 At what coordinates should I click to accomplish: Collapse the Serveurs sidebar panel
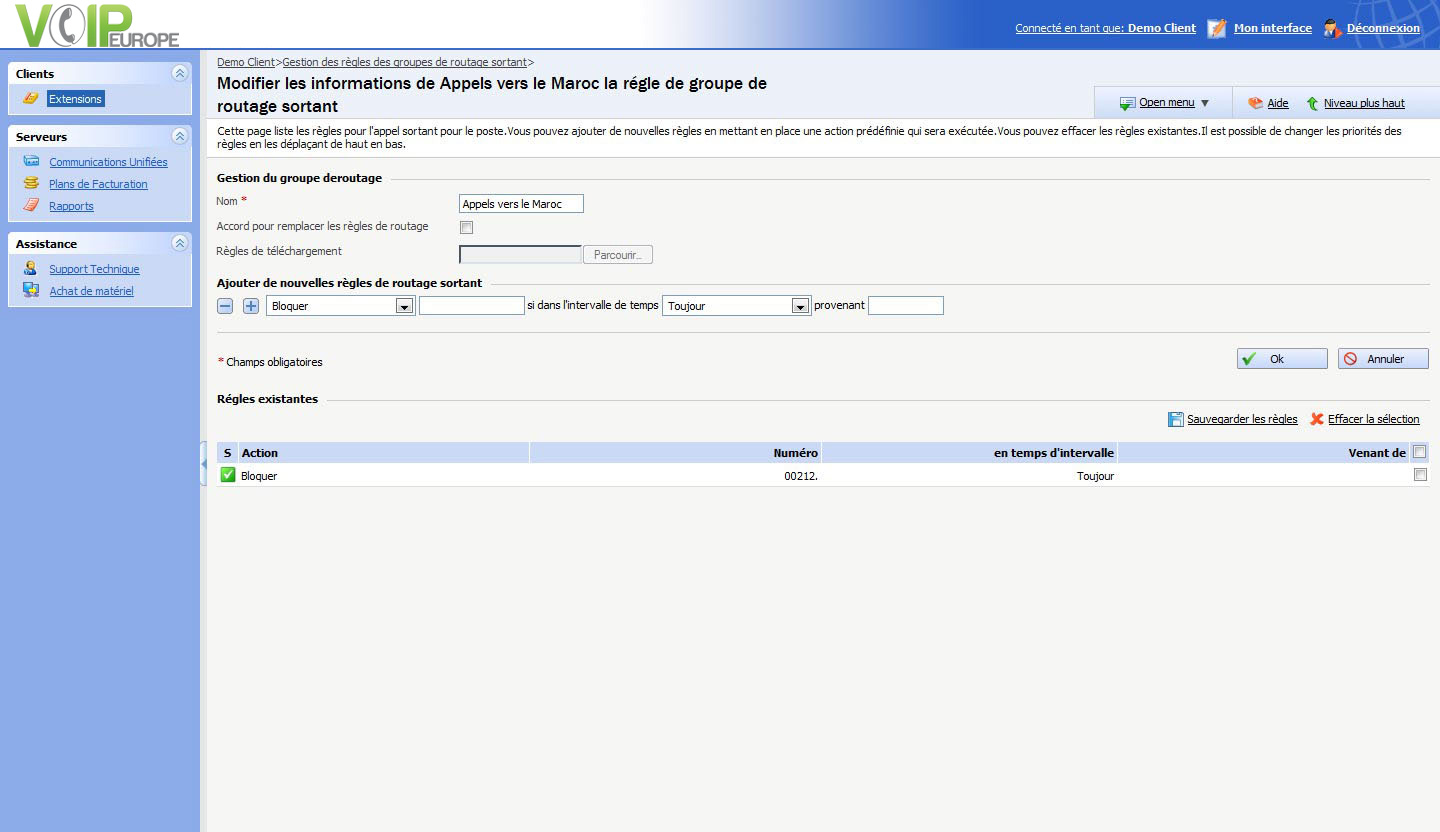pos(180,136)
